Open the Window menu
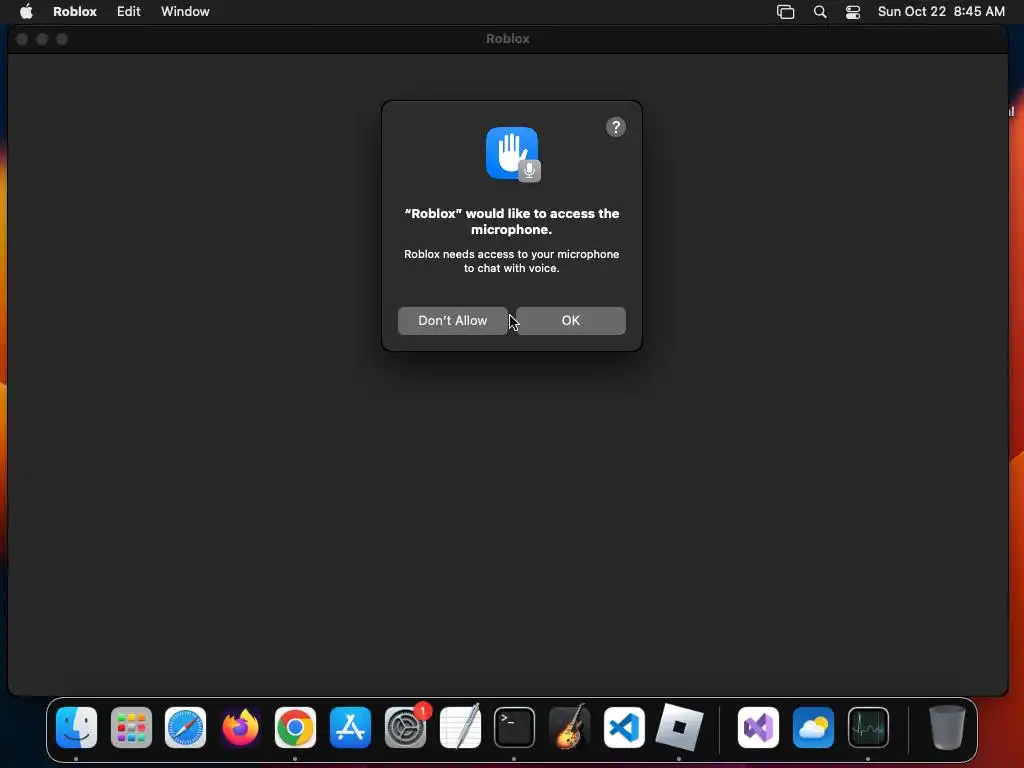The image size is (1024, 768). click(185, 12)
